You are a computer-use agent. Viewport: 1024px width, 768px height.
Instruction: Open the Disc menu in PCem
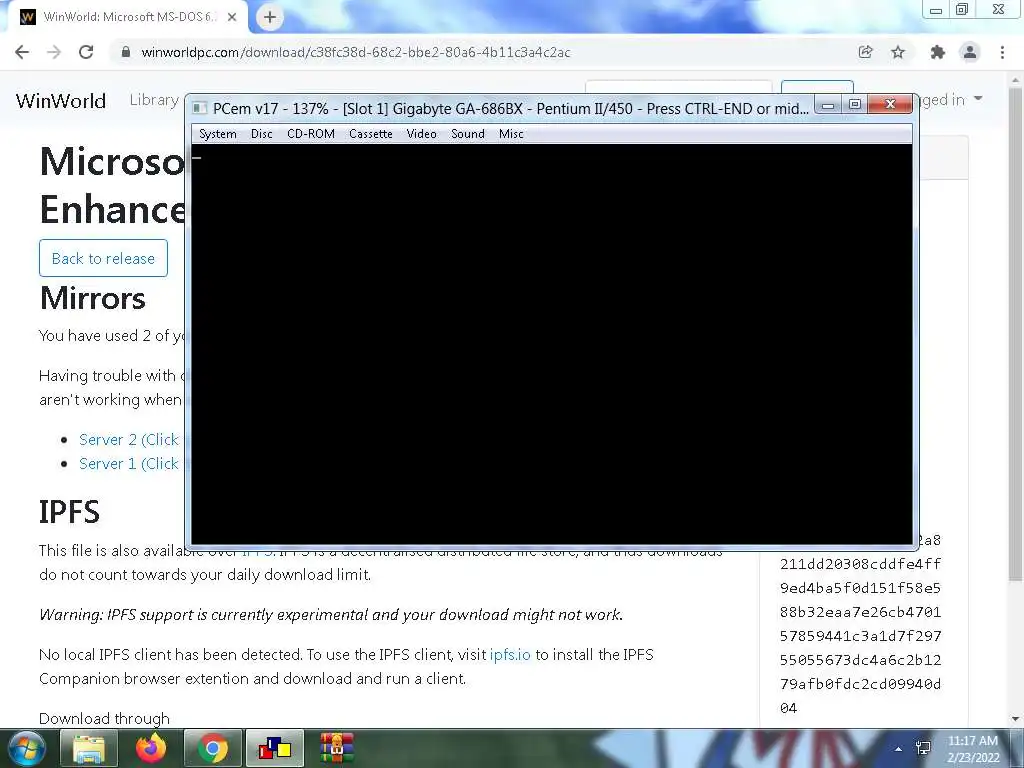pyautogui.click(x=261, y=134)
